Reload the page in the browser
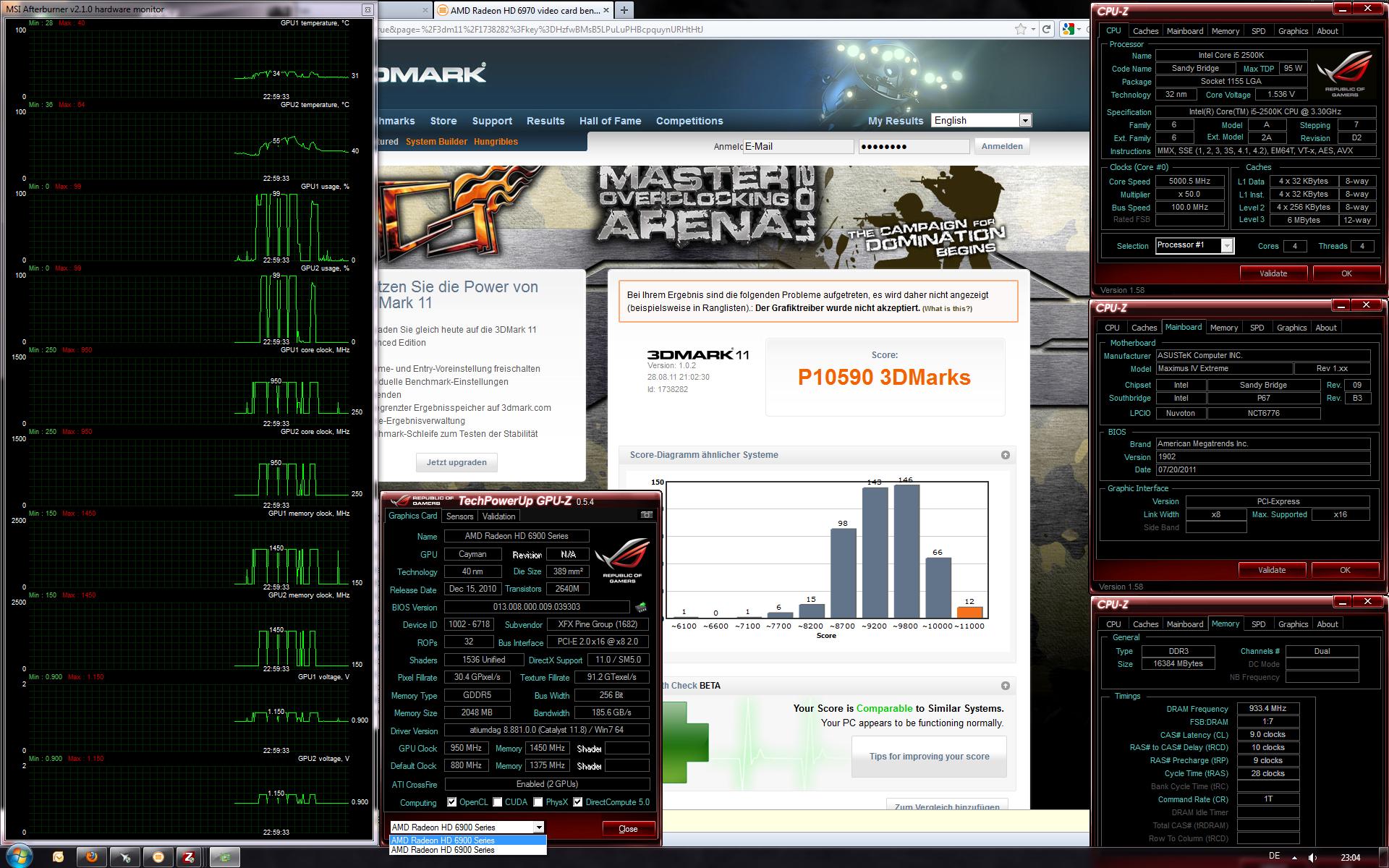Image resolution: width=1389 pixels, height=868 pixels. [1046, 29]
